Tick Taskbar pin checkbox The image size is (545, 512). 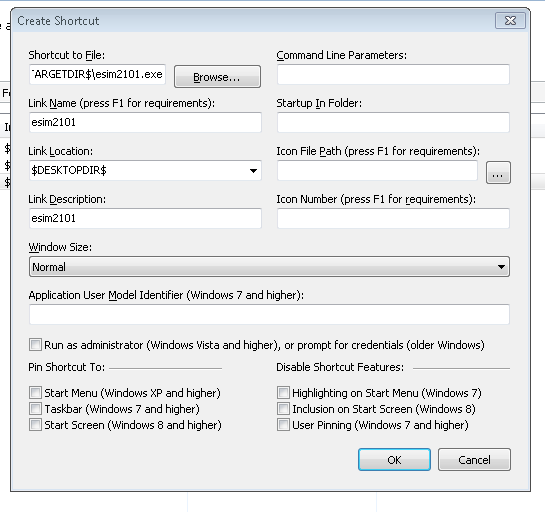point(35,409)
